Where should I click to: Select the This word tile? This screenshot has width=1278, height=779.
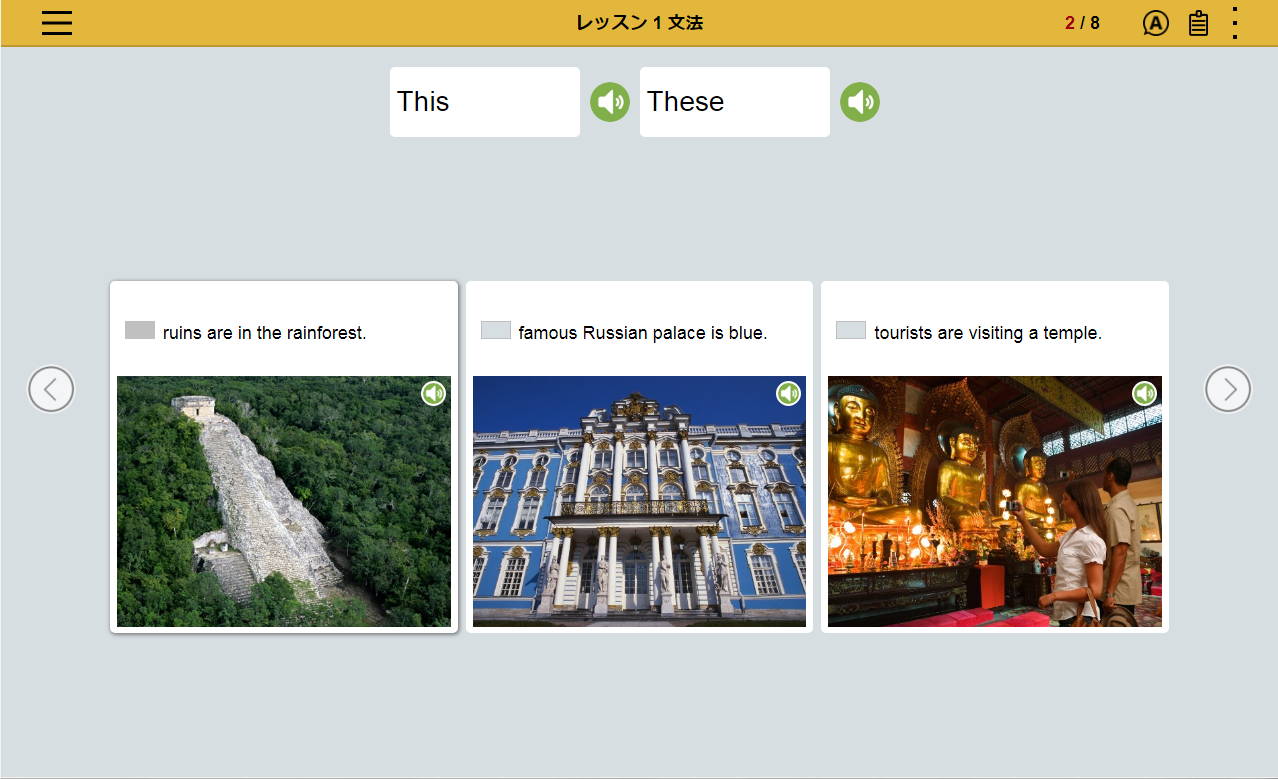[484, 102]
